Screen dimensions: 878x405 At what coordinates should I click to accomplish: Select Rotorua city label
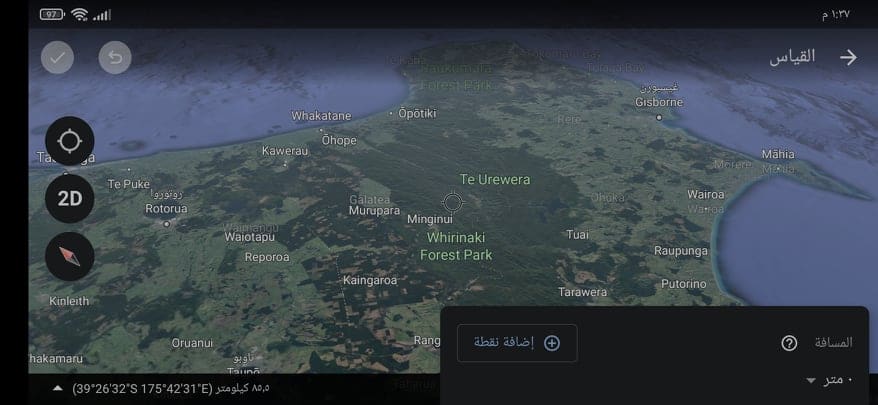pos(166,208)
